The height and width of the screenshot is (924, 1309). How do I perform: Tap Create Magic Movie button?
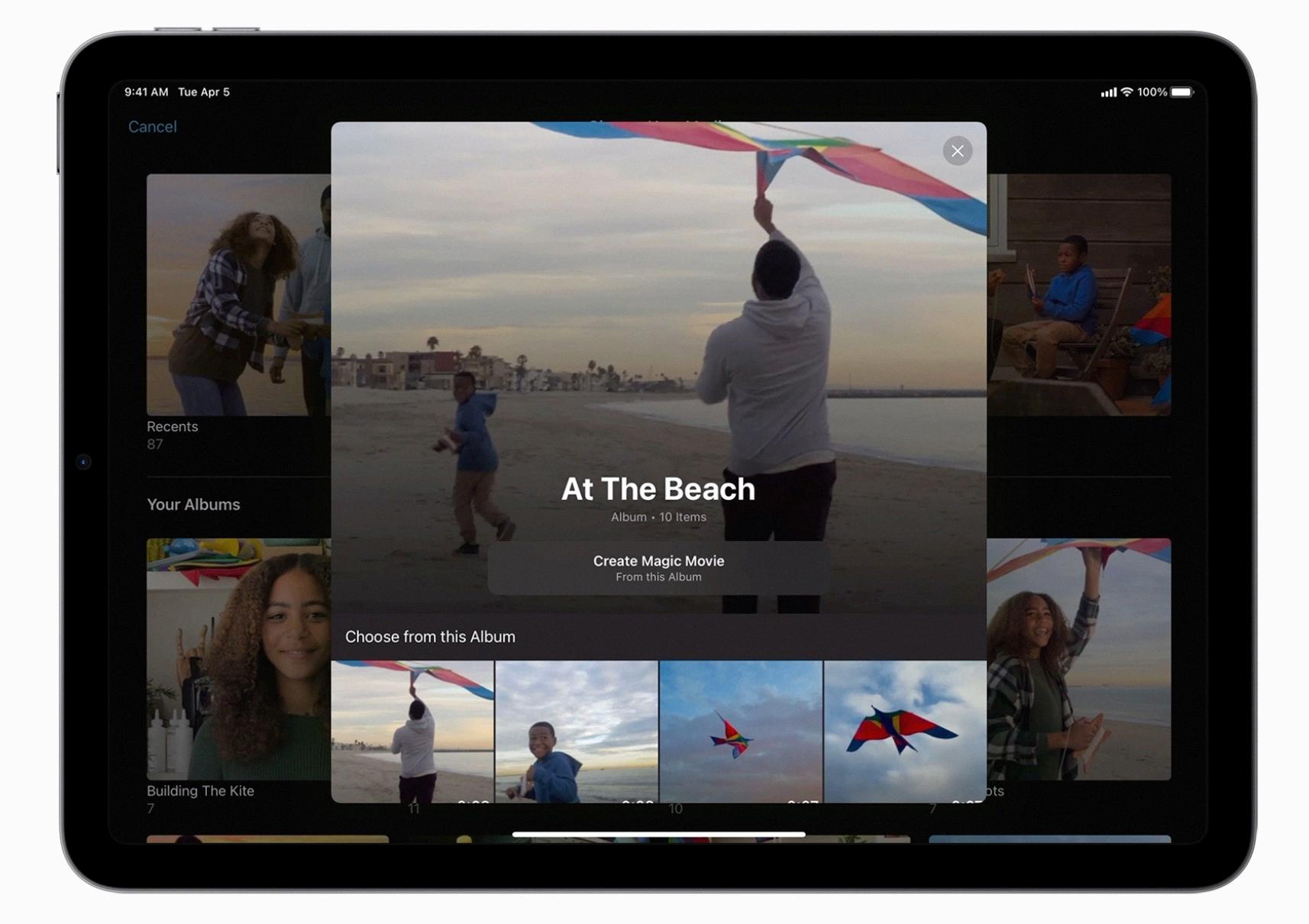point(658,568)
